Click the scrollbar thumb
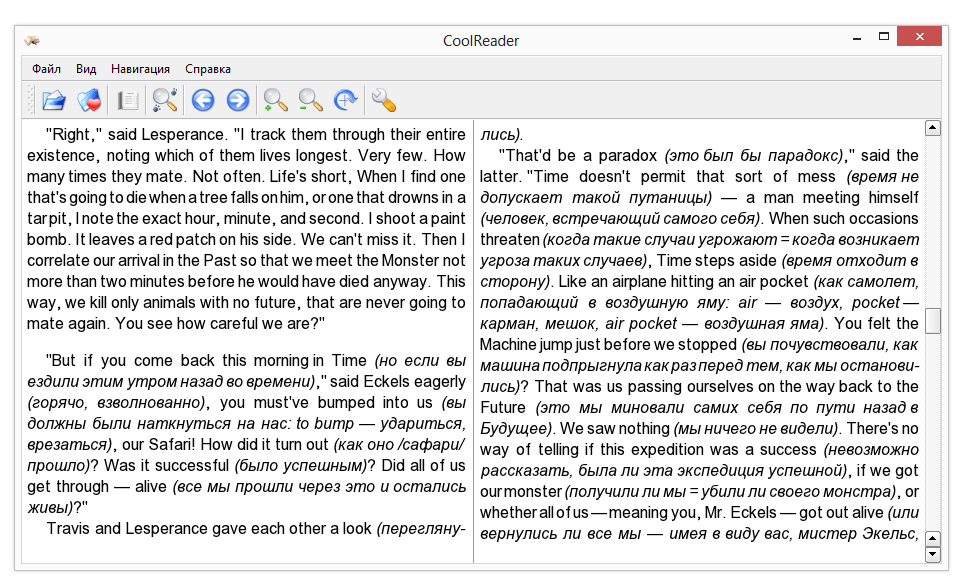965x584 pixels. (933, 321)
